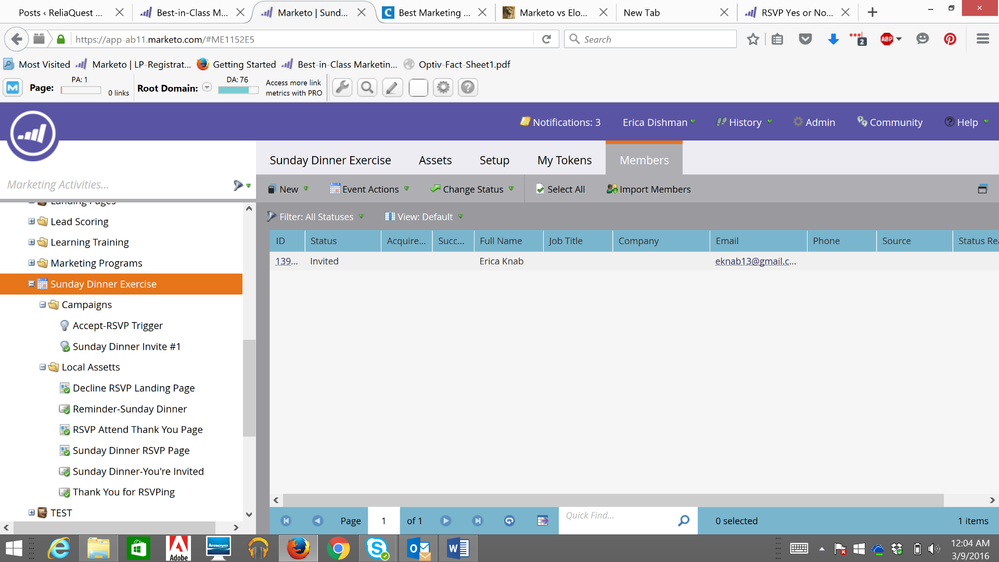Collapse the Campaigns folder

[43, 305]
